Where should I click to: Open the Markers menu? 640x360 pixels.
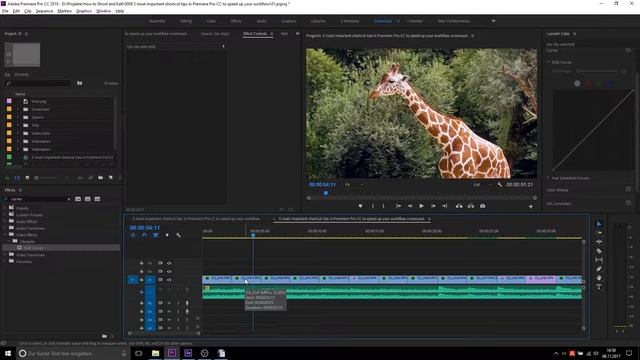click(64, 11)
